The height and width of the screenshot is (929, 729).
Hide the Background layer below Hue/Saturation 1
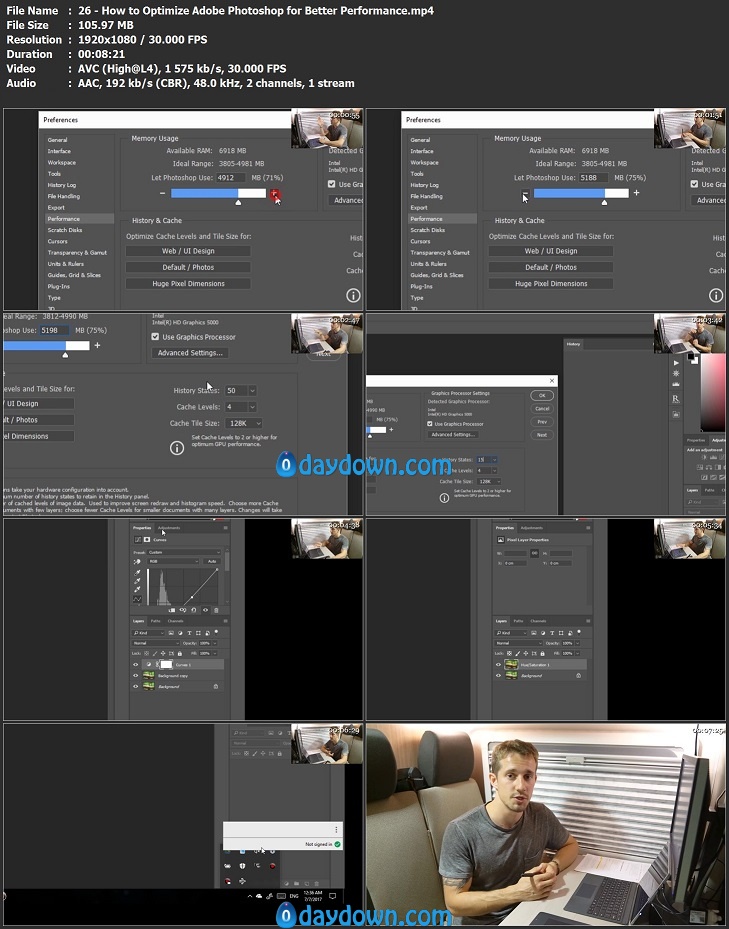click(498, 675)
